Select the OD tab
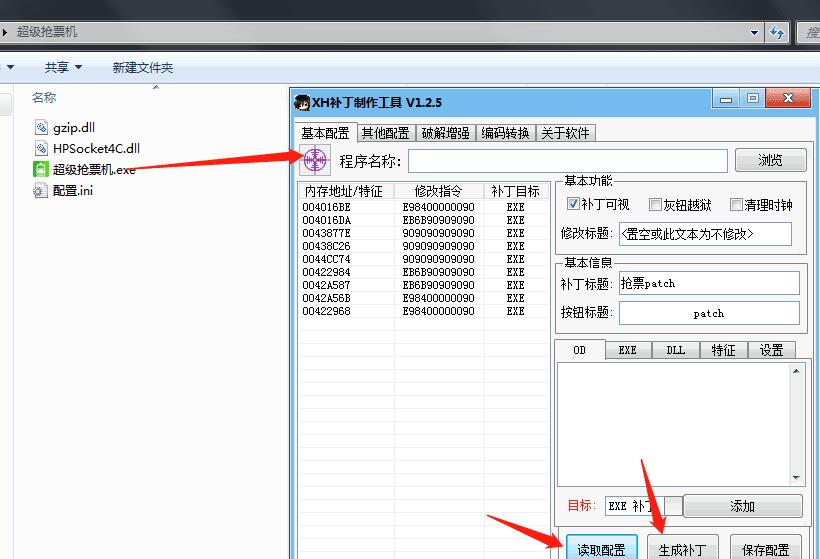This screenshot has height=559, width=820. coord(579,350)
